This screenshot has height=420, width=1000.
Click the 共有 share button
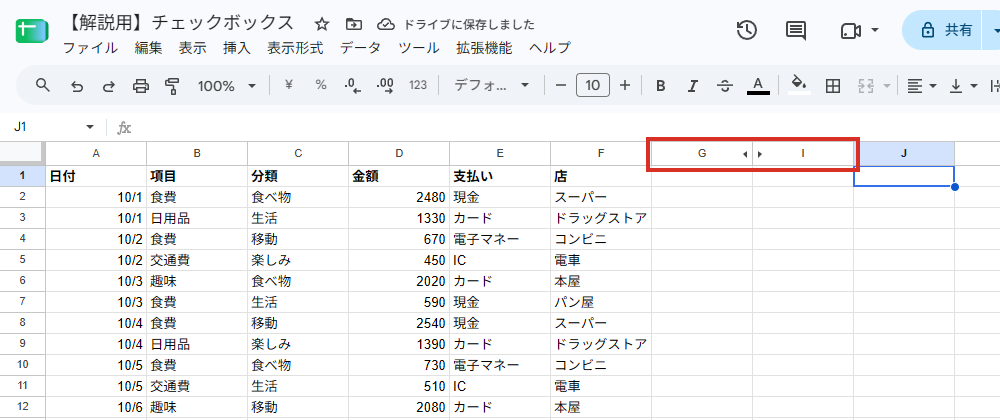941,30
